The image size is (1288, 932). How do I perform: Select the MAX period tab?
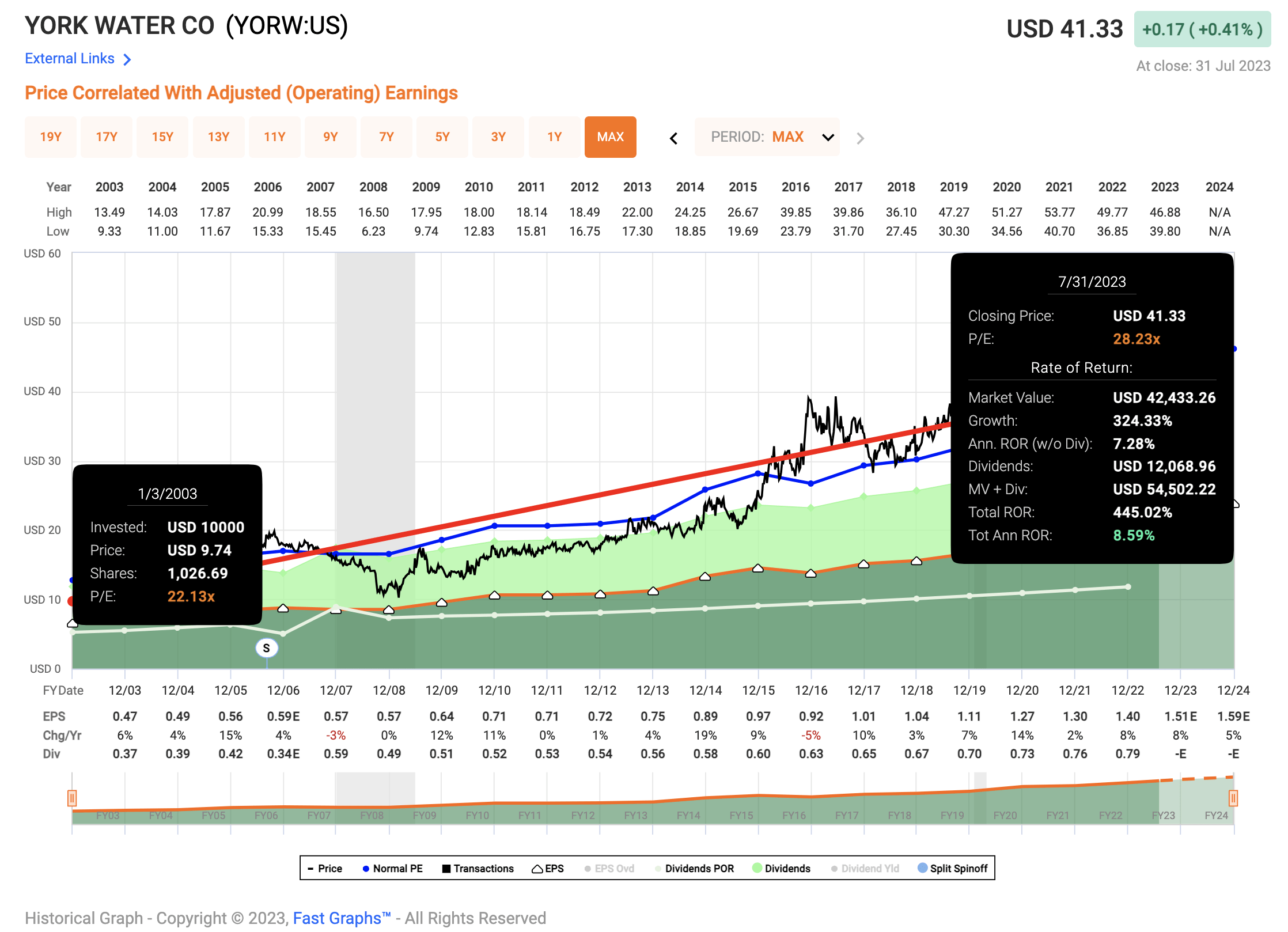(610, 137)
